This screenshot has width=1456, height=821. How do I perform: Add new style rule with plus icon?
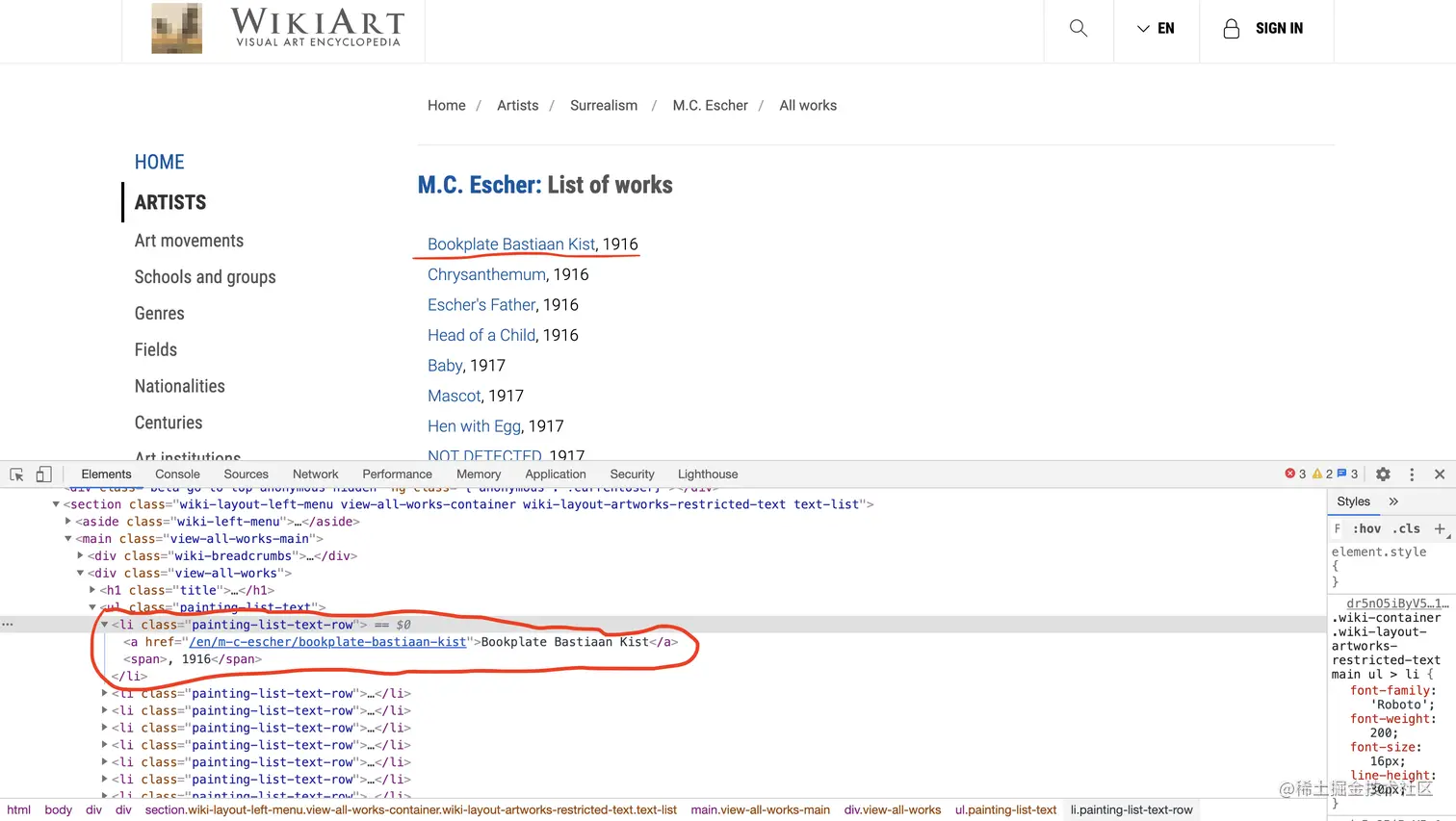pyautogui.click(x=1440, y=528)
